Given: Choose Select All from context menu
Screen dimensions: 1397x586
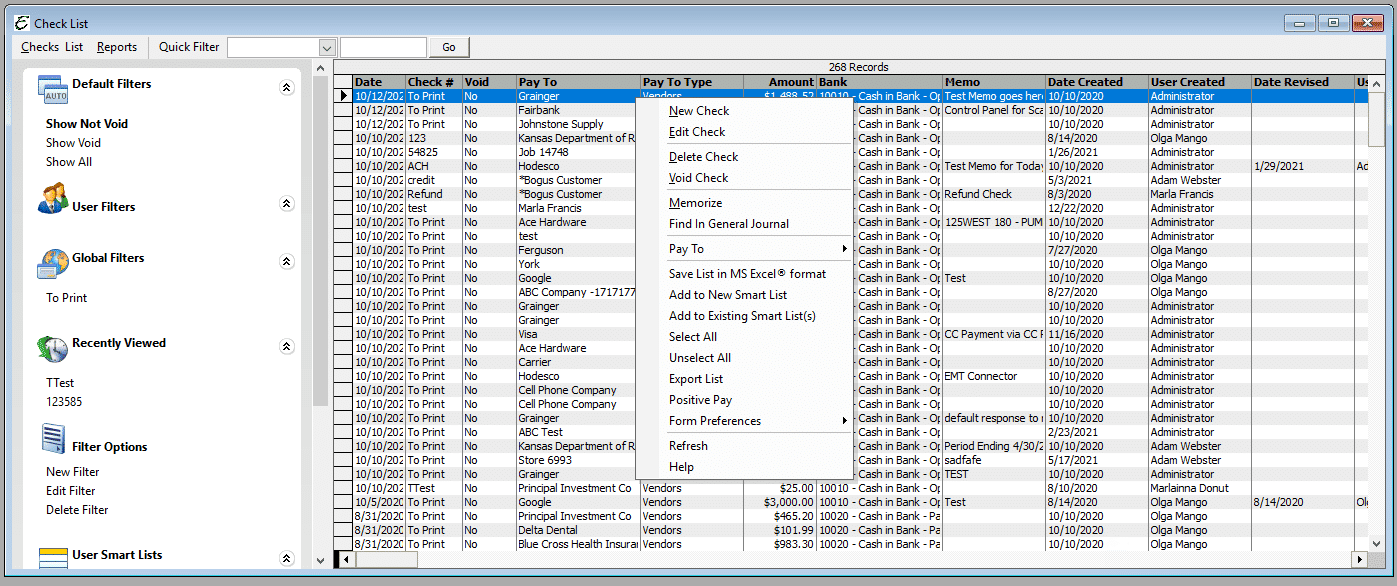Looking at the screenshot, I should 693,337.
